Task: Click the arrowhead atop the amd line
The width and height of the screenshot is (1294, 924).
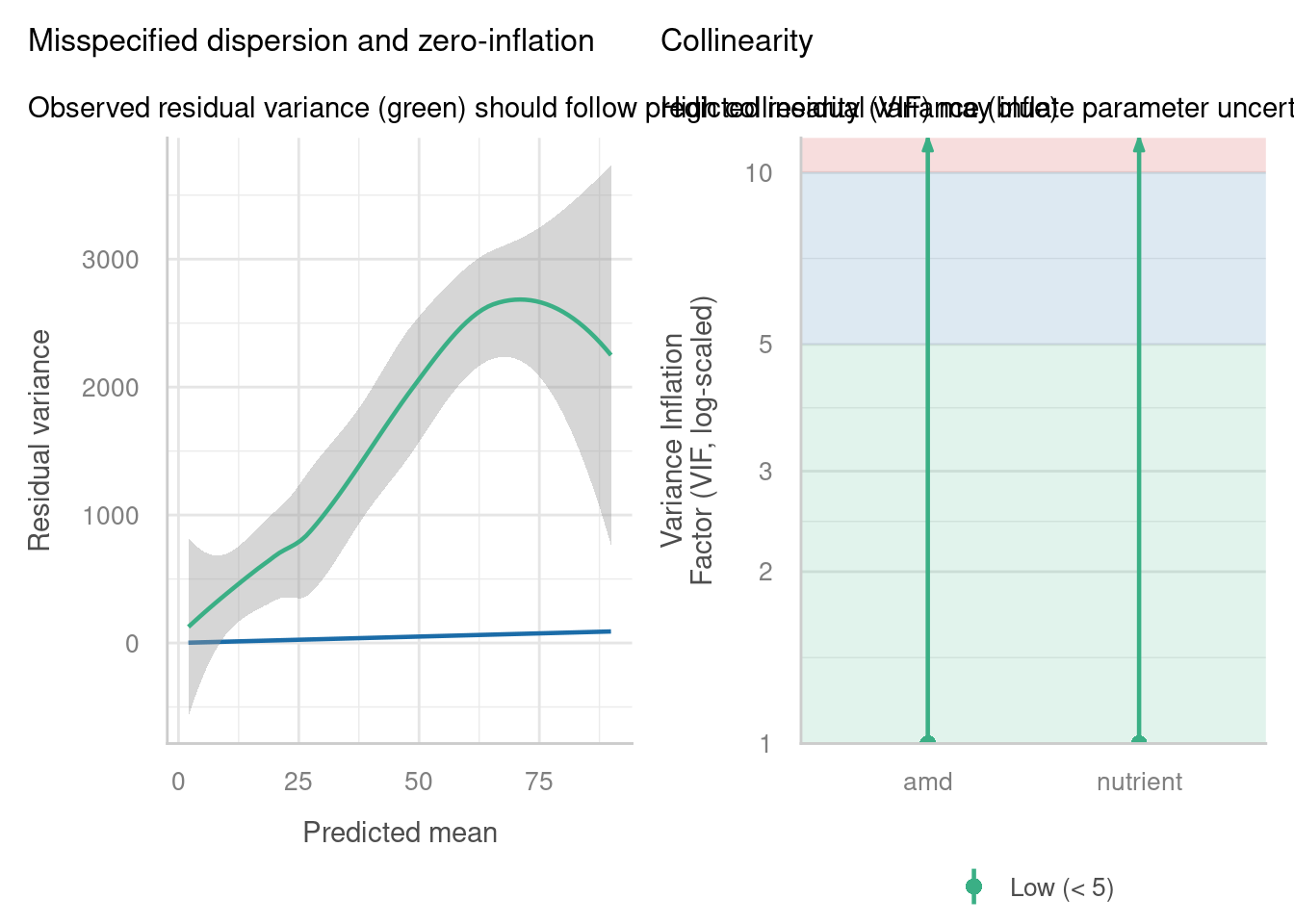Action: coord(927,144)
